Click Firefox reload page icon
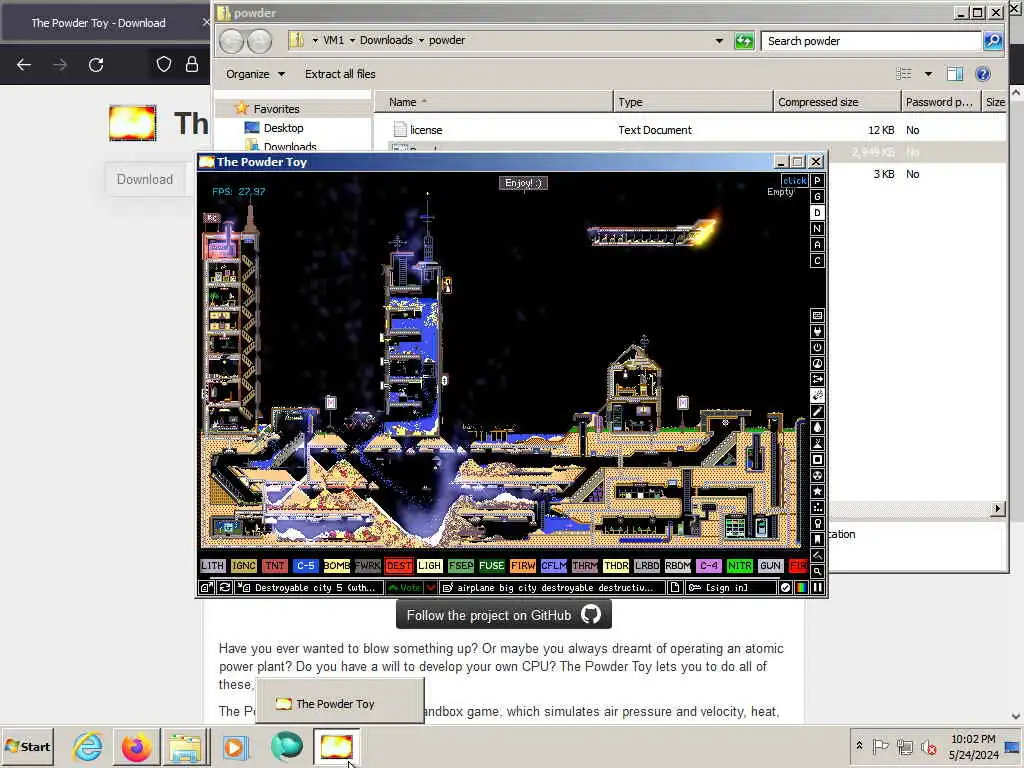This screenshot has width=1024, height=768. tap(96, 65)
